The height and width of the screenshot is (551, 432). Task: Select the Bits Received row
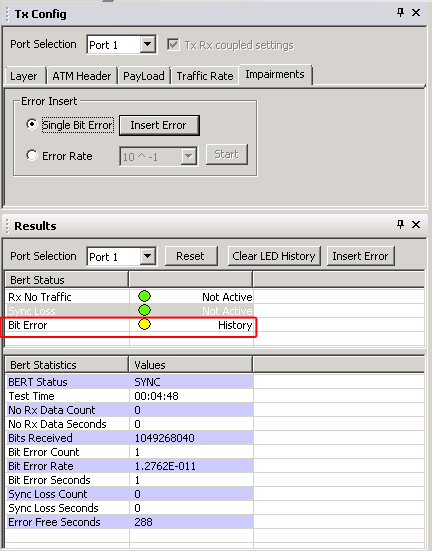(130, 438)
